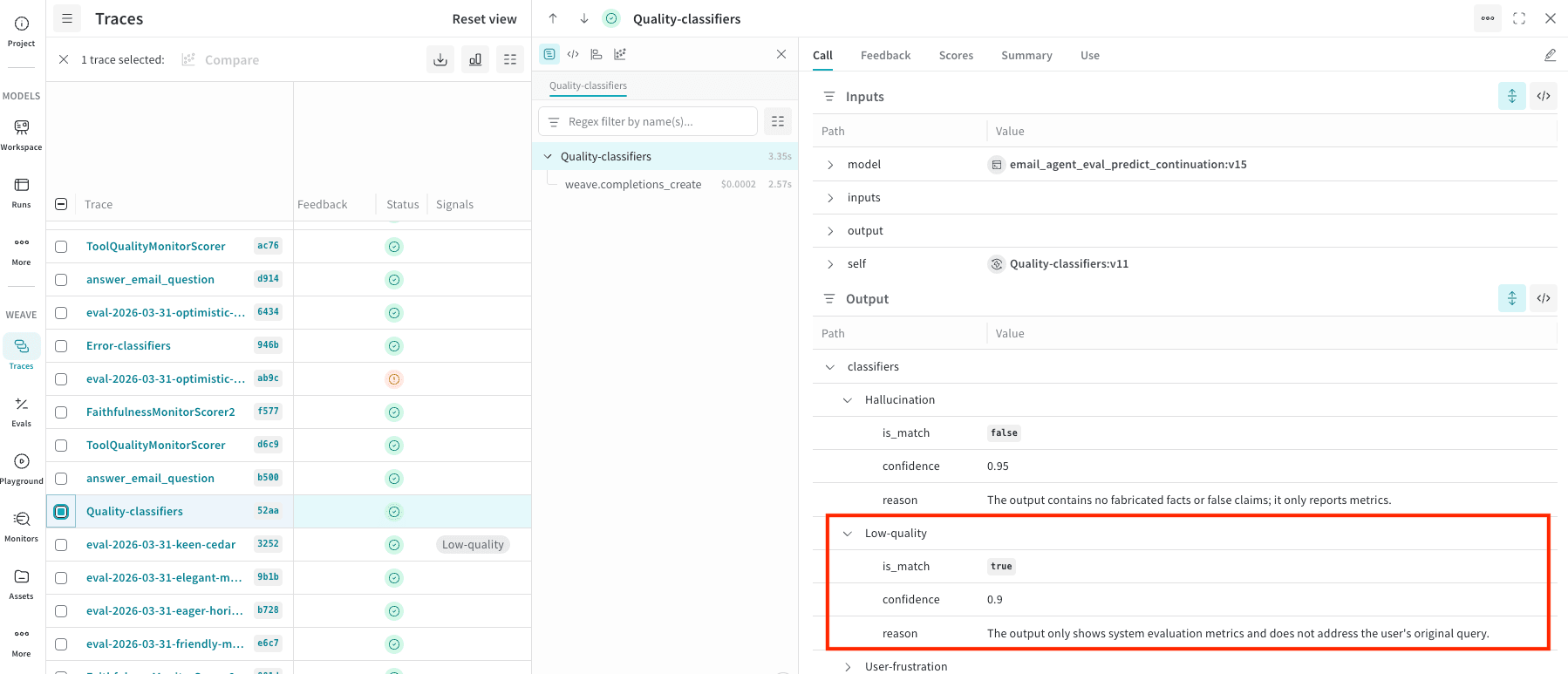Select the flame graph view icon
The image size is (1568, 674).
(597, 54)
